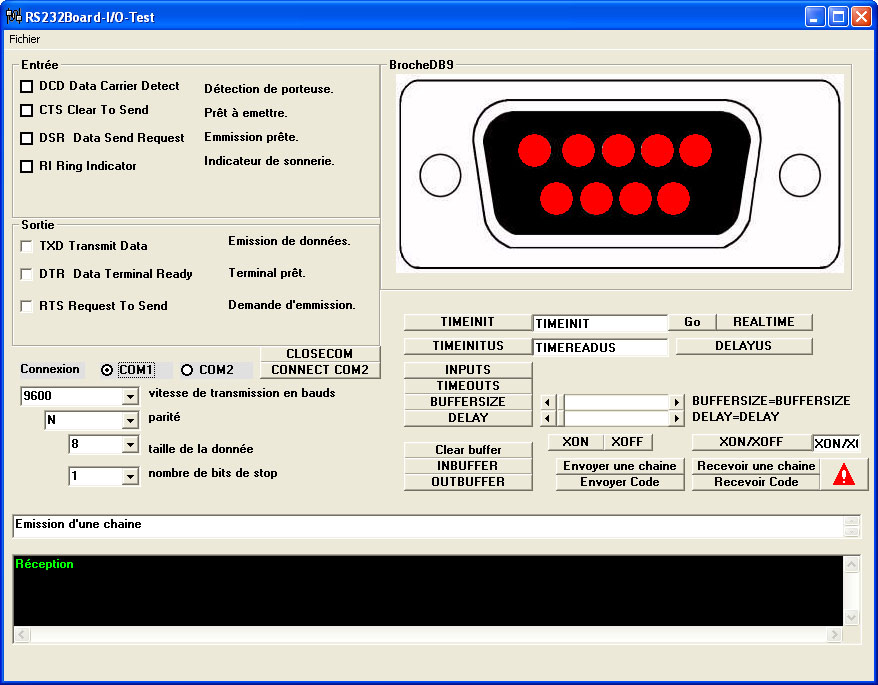Screen dimensions: 878x685
Task: Click the Go button
Action: tap(692, 322)
